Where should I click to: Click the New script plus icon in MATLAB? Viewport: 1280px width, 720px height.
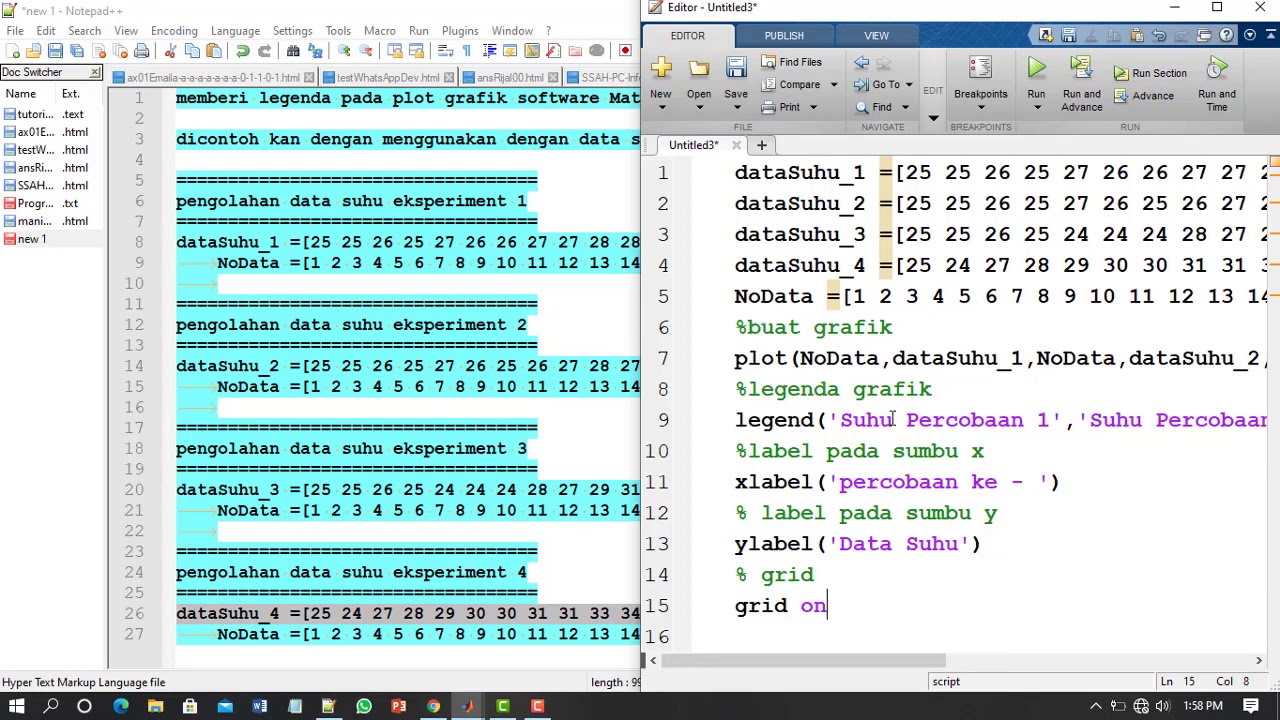coord(660,69)
